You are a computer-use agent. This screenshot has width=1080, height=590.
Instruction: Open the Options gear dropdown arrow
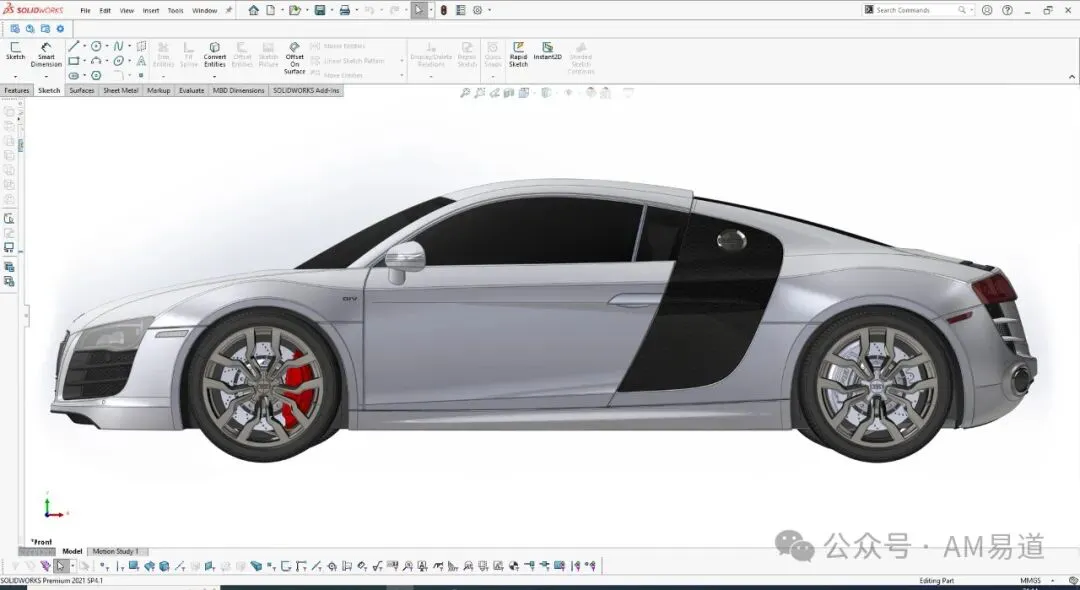coord(489,10)
